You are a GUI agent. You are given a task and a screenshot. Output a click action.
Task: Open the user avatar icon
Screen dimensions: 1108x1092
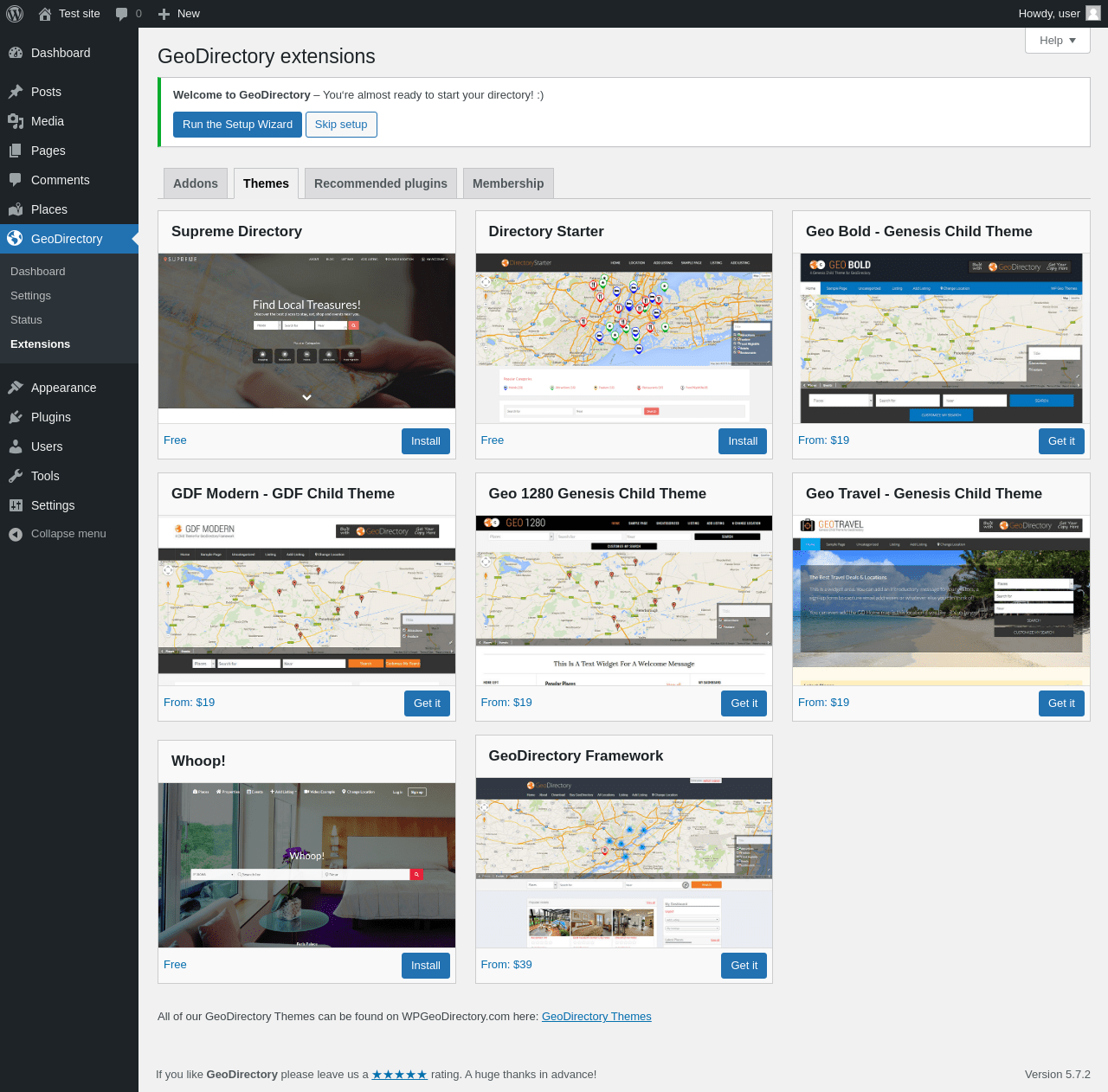coord(1093,14)
